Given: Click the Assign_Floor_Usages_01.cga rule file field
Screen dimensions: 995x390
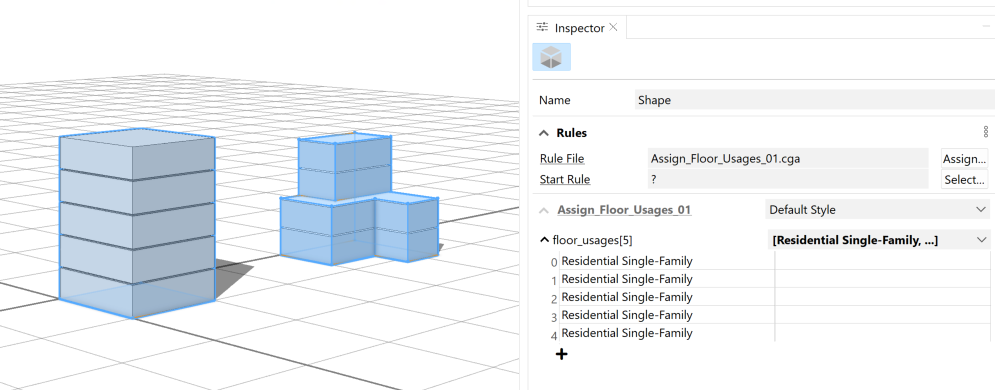Looking at the screenshot, I should pos(788,159).
